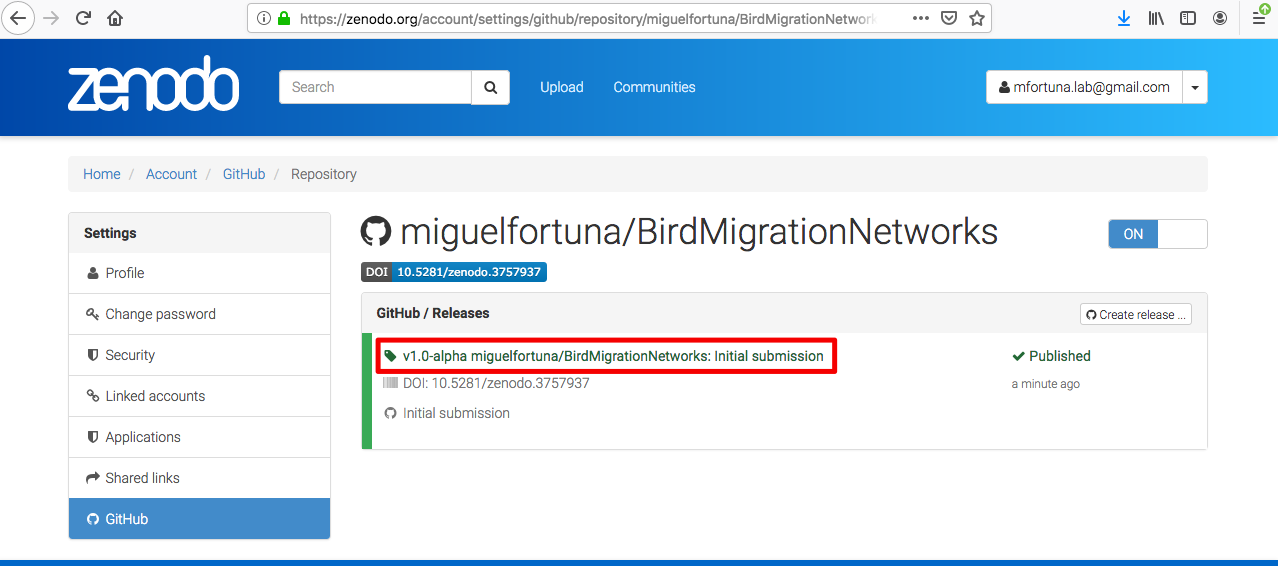Bookmark this page with the star icon
1278x566 pixels.
pos(977,18)
